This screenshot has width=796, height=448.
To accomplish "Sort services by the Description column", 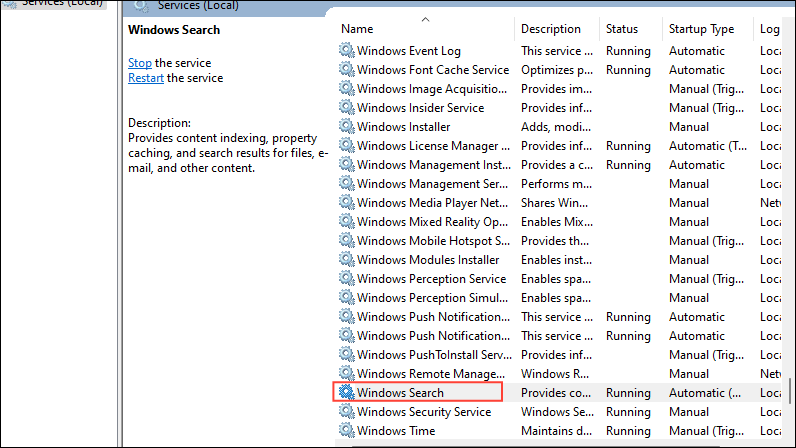I will (x=551, y=29).
